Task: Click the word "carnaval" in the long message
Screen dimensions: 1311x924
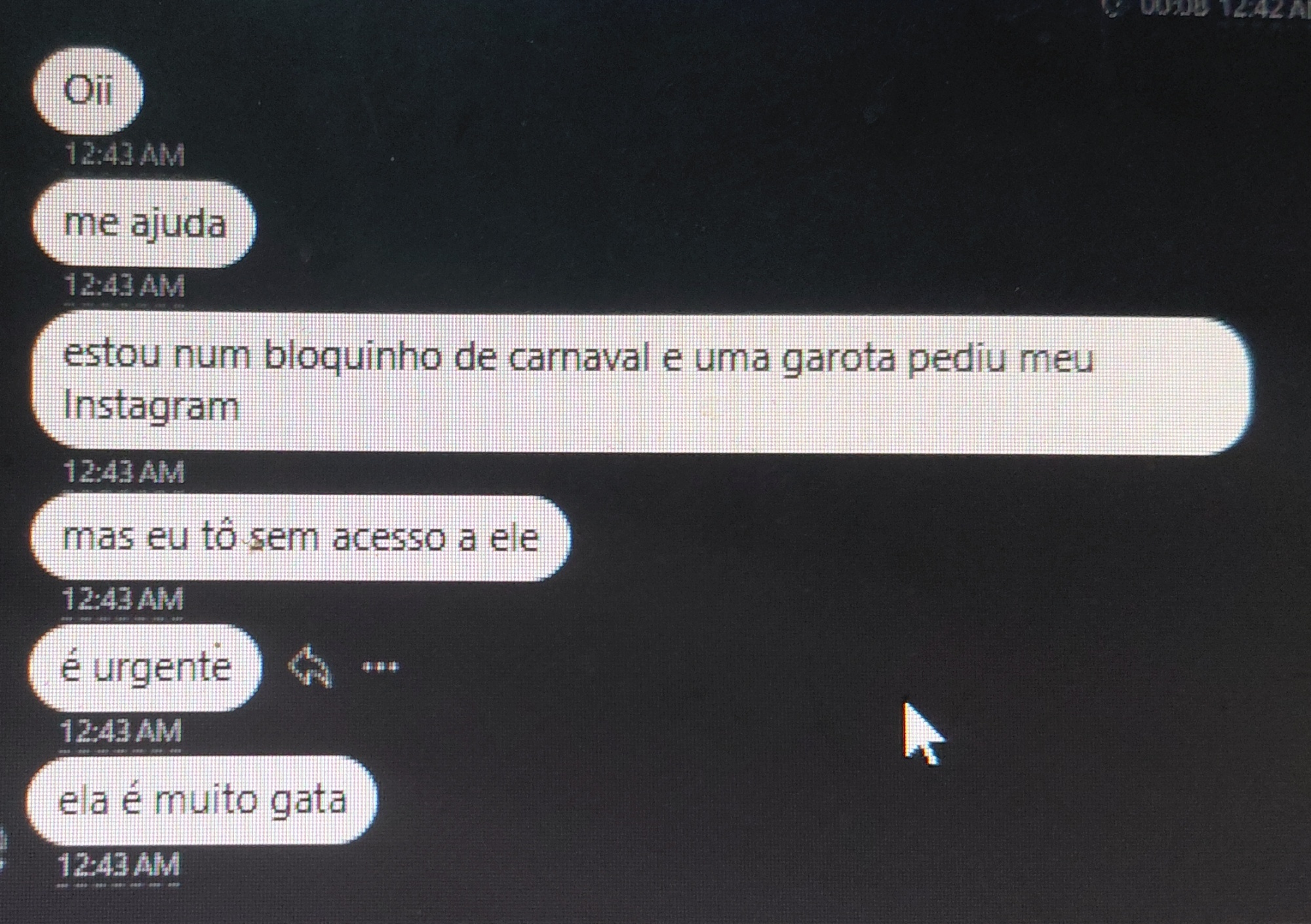Action: point(579,358)
